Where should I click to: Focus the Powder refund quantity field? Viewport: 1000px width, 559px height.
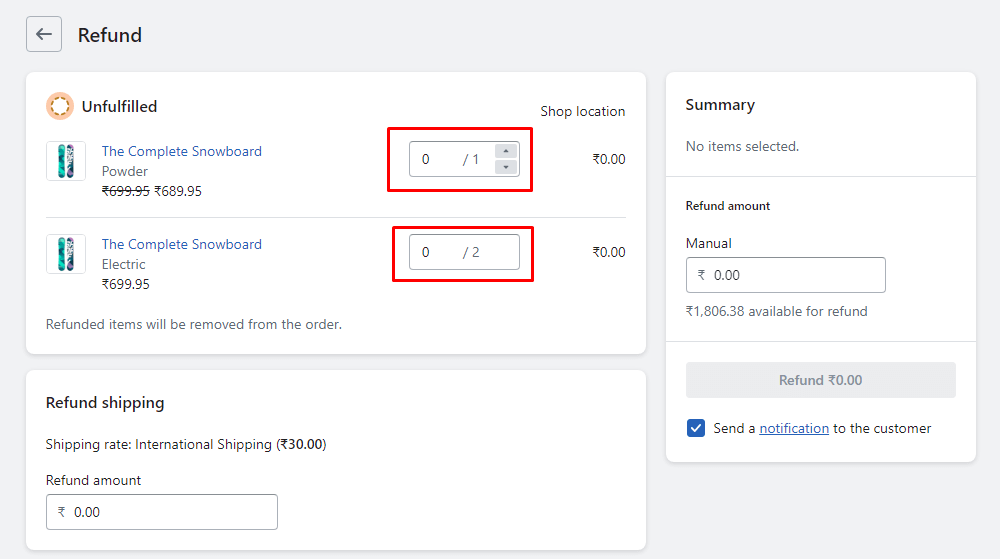pos(440,160)
